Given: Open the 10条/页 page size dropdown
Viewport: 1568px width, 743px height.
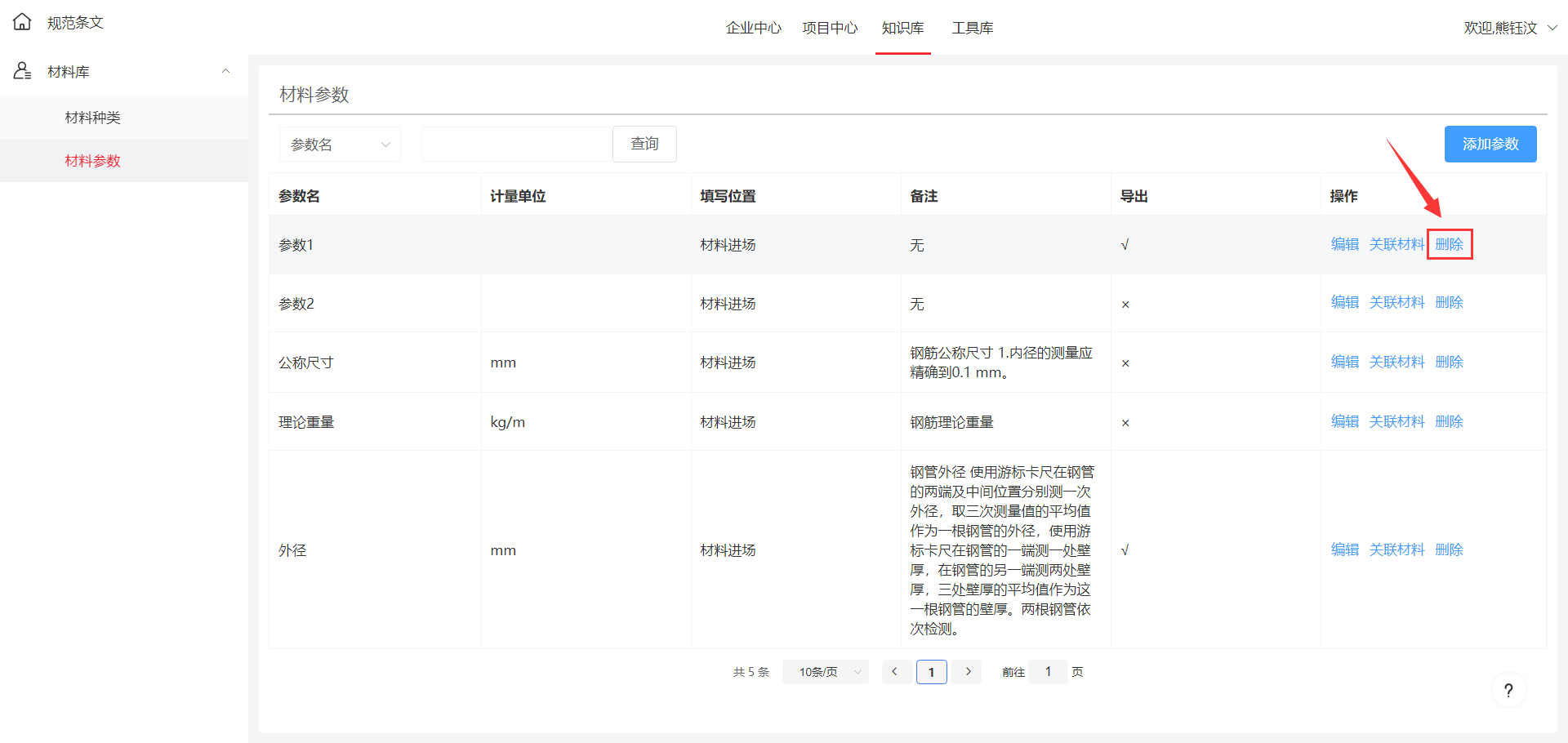Looking at the screenshot, I should pyautogui.click(x=826, y=672).
